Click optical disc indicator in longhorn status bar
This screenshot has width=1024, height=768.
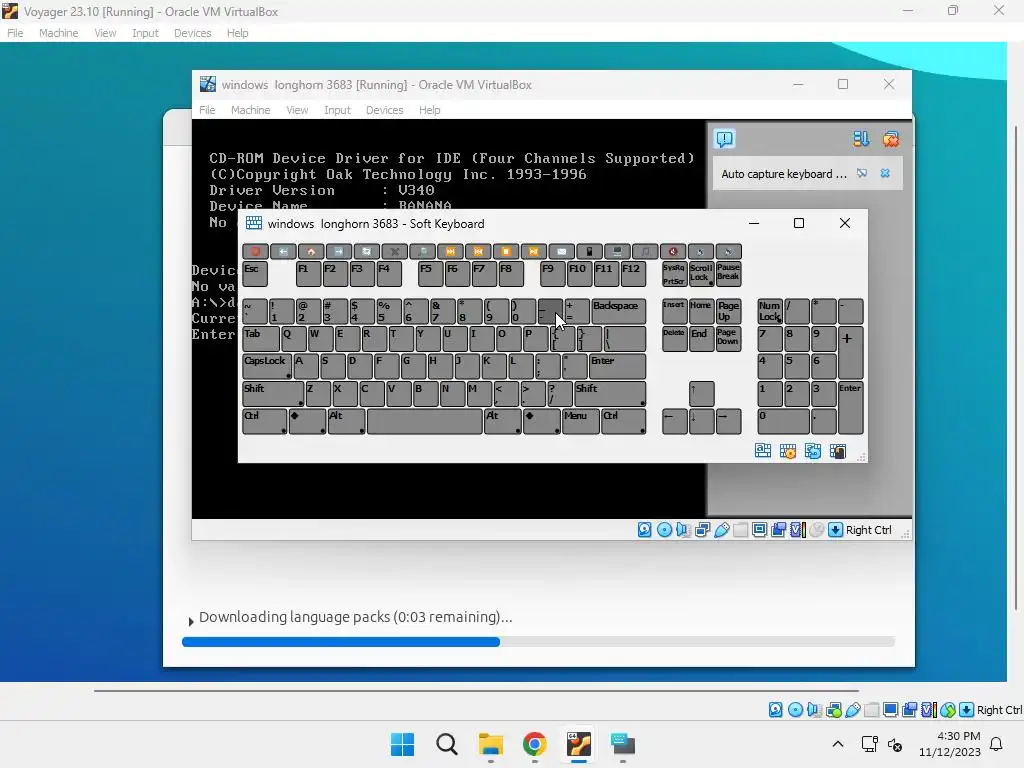pos(664,530)
